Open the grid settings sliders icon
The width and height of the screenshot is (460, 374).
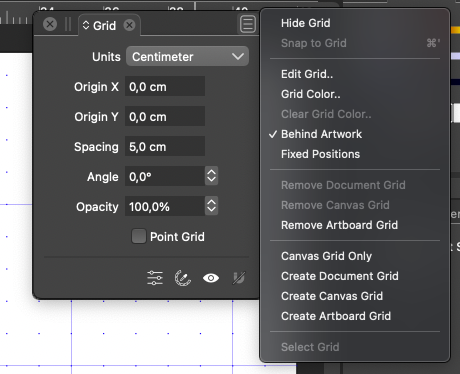click(155, 278)
